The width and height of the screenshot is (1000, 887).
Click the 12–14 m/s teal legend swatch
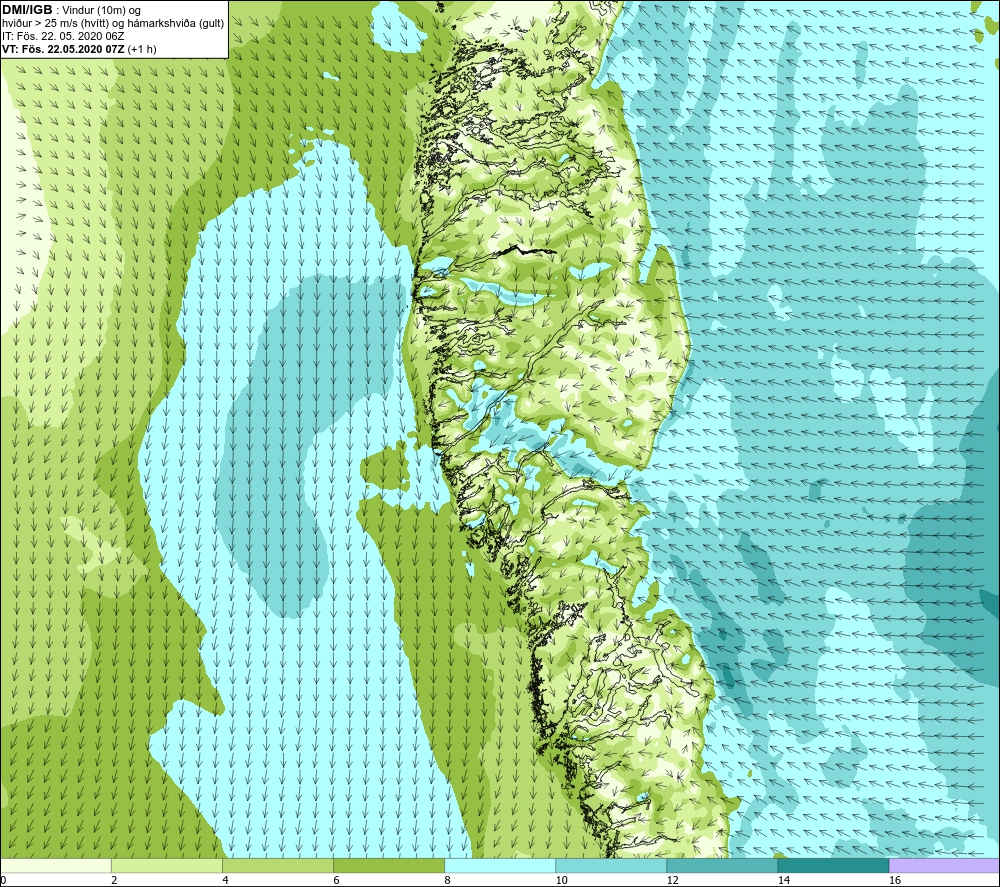click(721, 865)
